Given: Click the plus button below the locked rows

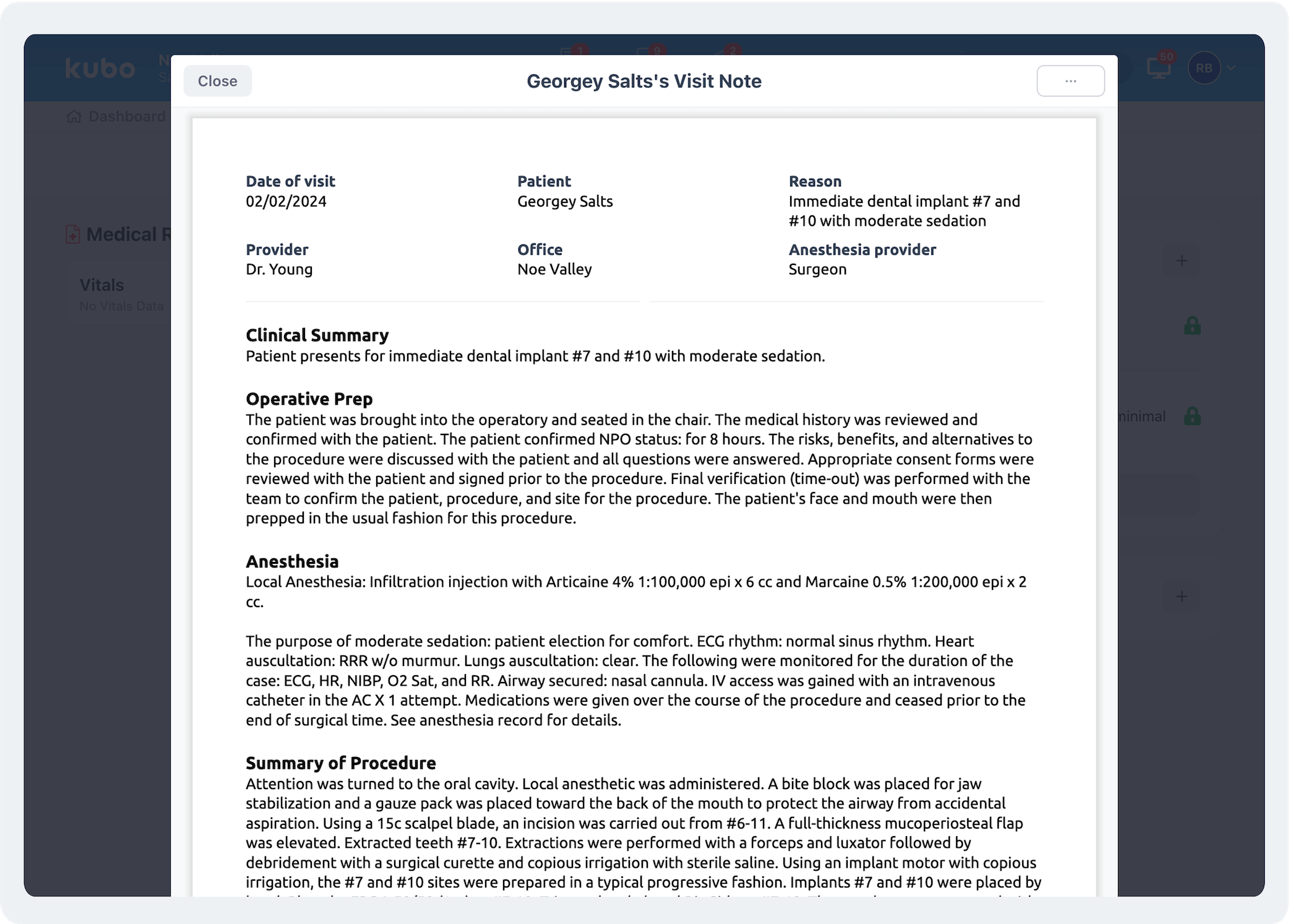Looking at the screenshot, I should pos(1182,596).
